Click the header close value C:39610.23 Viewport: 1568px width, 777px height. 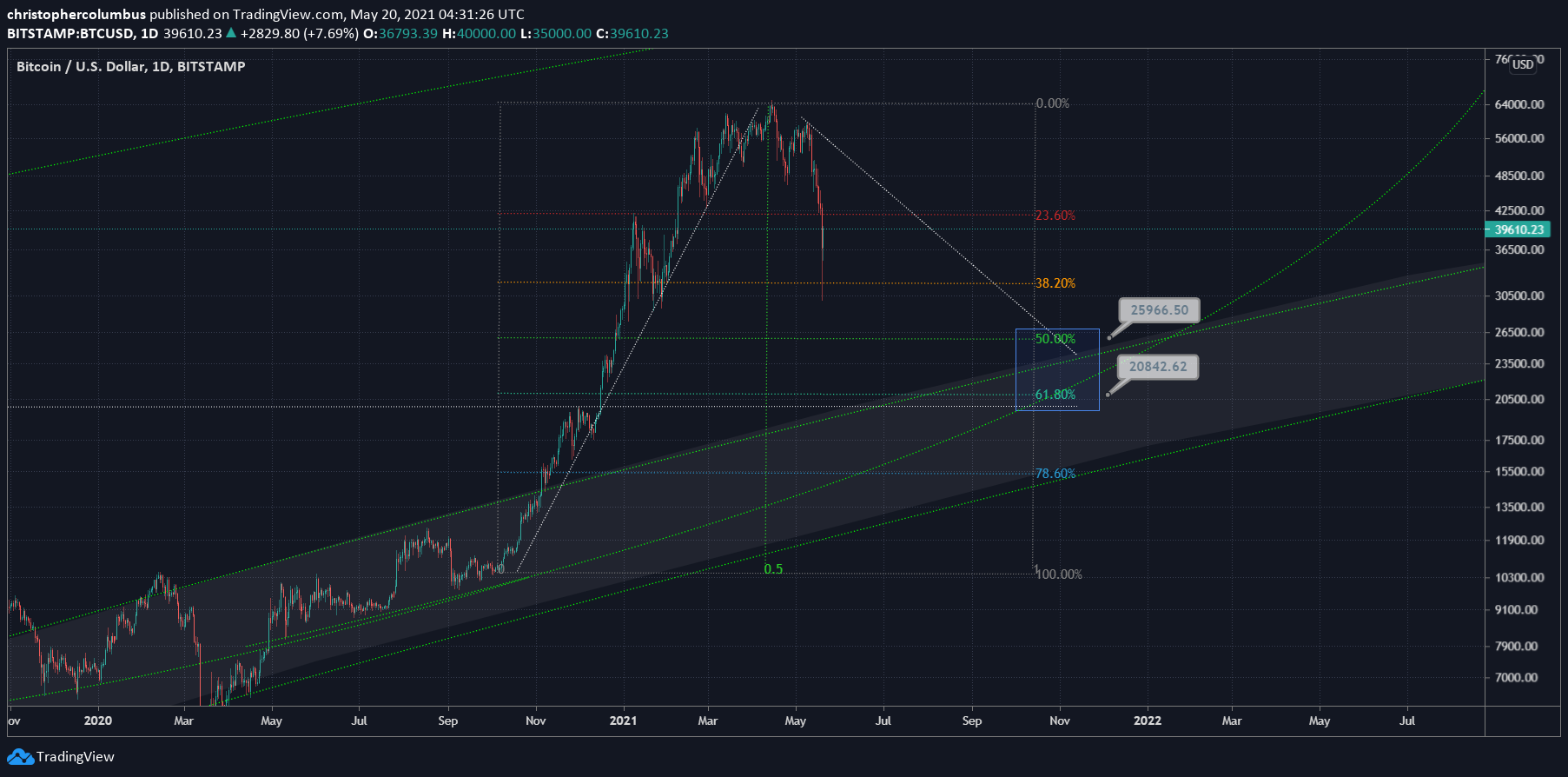pyautogui.click(x=632, y=34)
